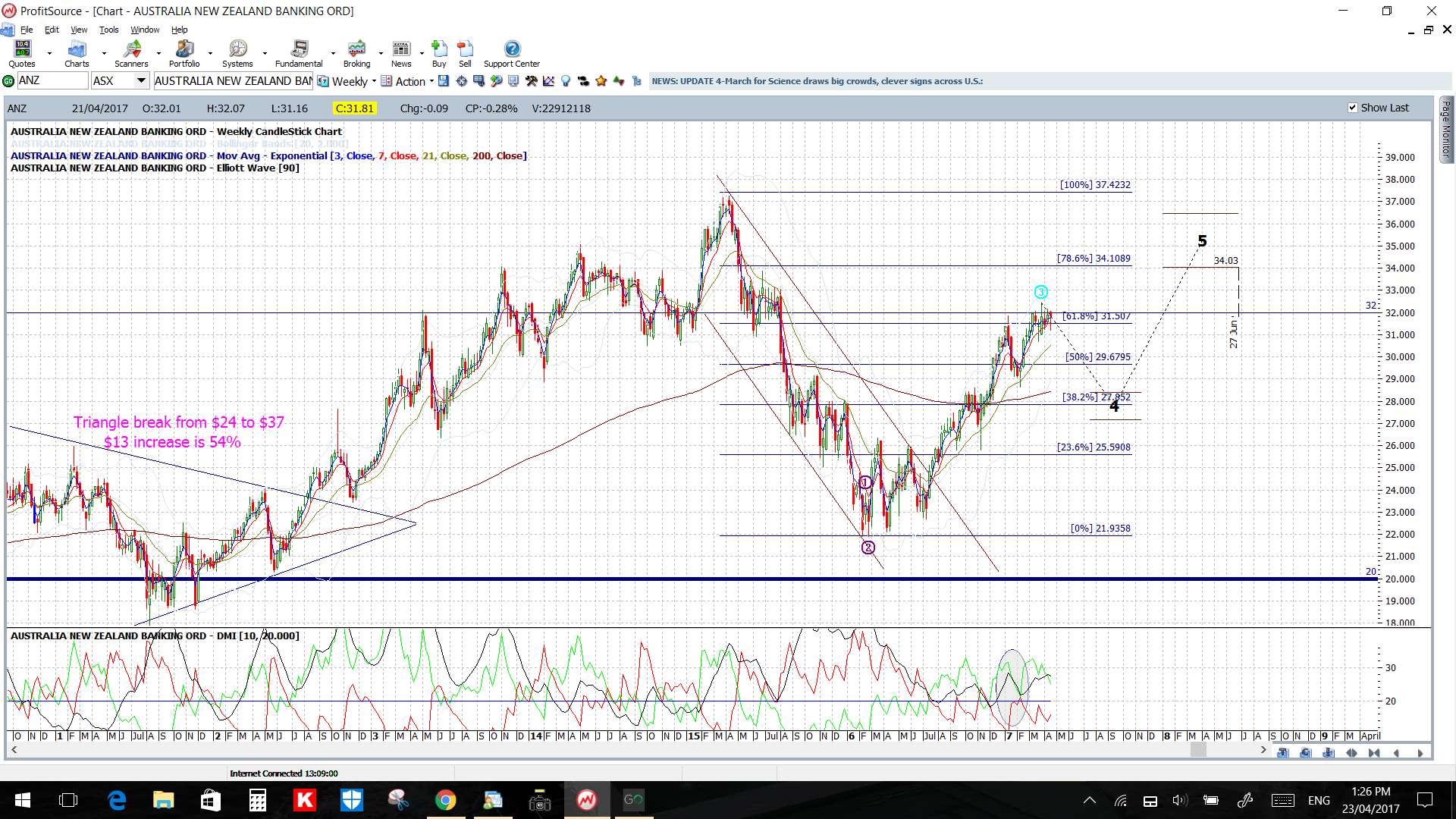Screen dimensions: 1456x819
Task: Expand the Charts dropdown arrow
Action: pos(104,54)
